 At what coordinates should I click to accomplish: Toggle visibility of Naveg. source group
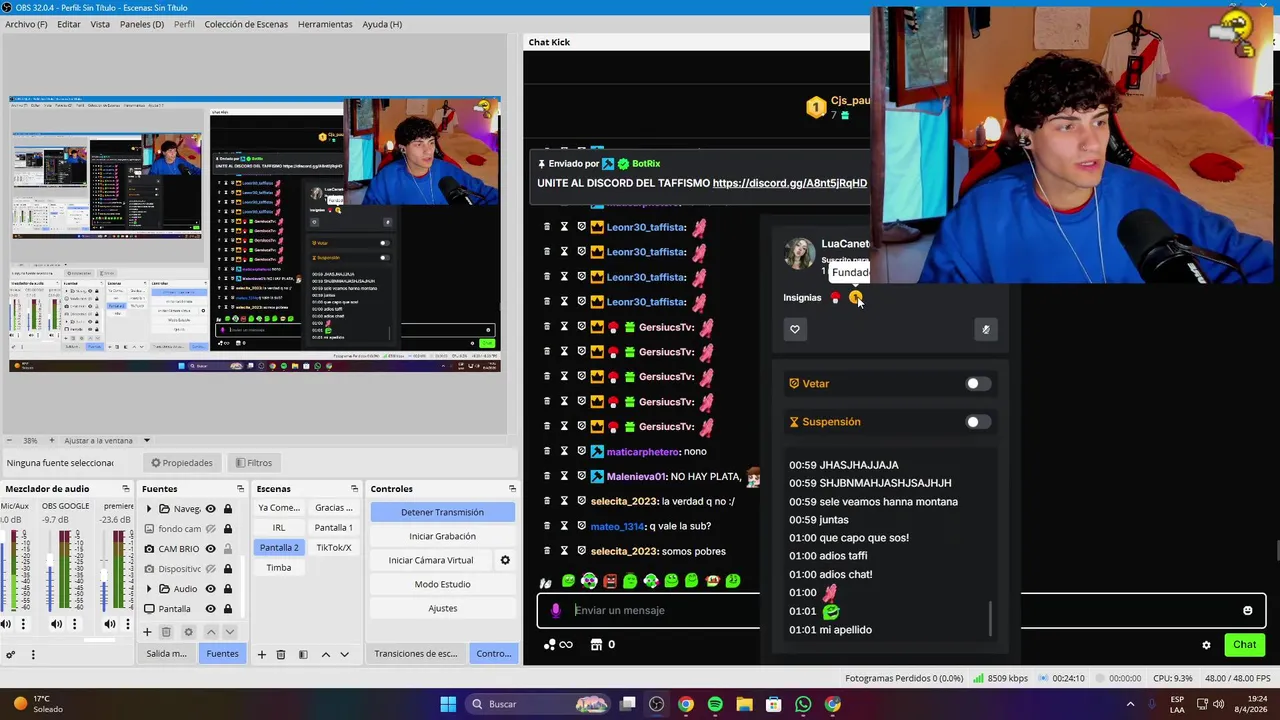click(210, 509)
